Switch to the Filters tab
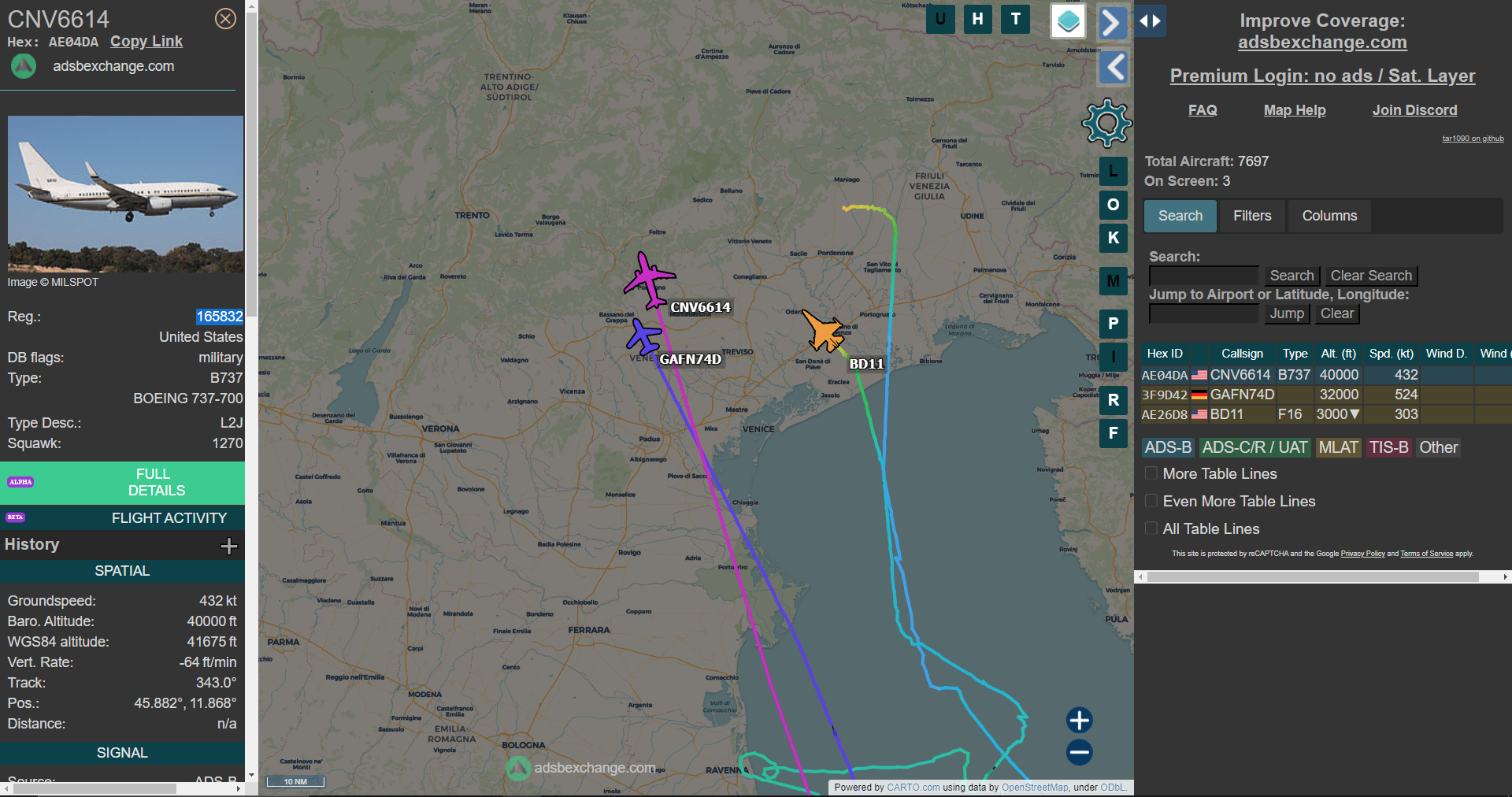 (1252, 216)
